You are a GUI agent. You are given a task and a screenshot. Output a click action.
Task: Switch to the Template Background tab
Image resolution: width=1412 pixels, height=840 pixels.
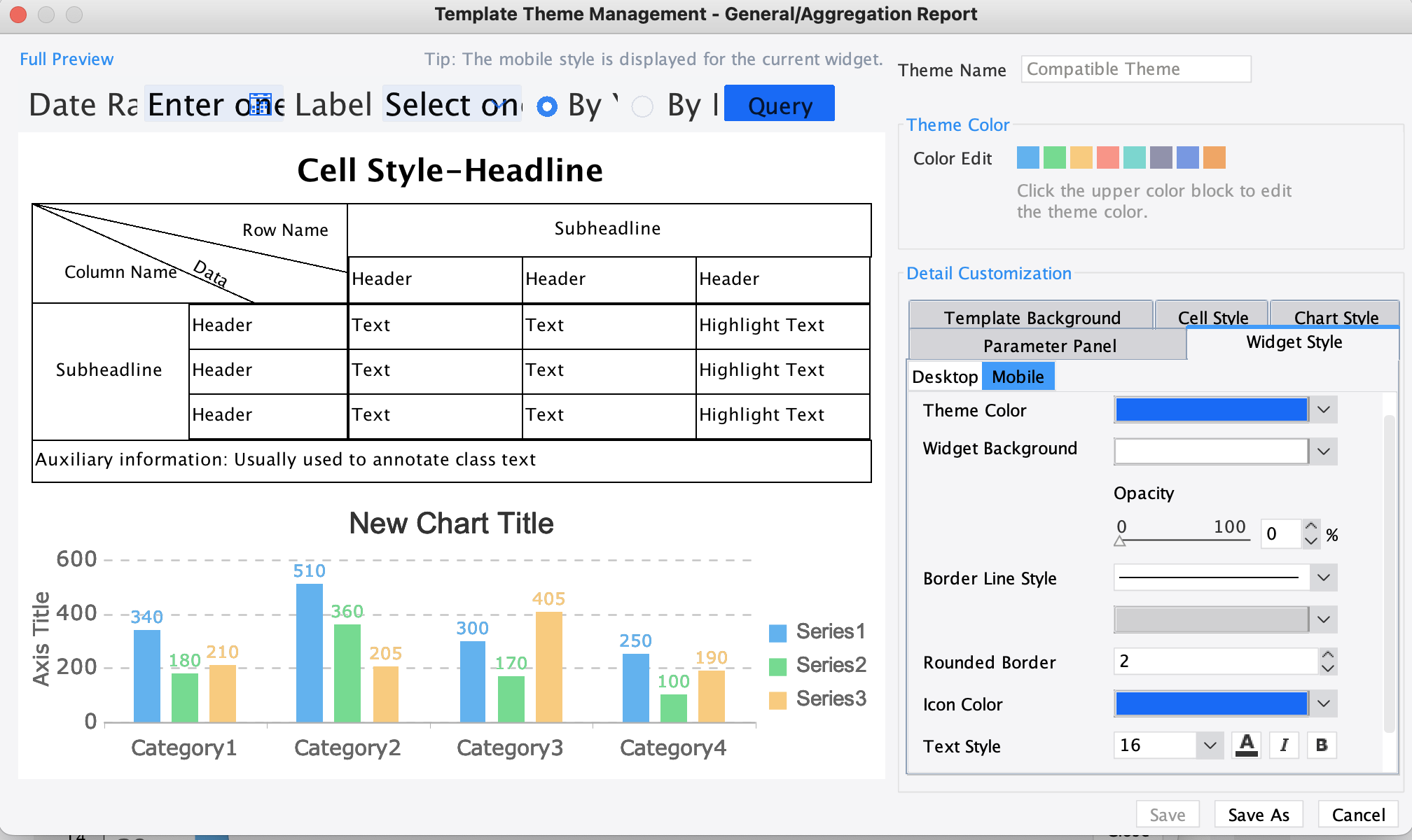(1031, 316)
